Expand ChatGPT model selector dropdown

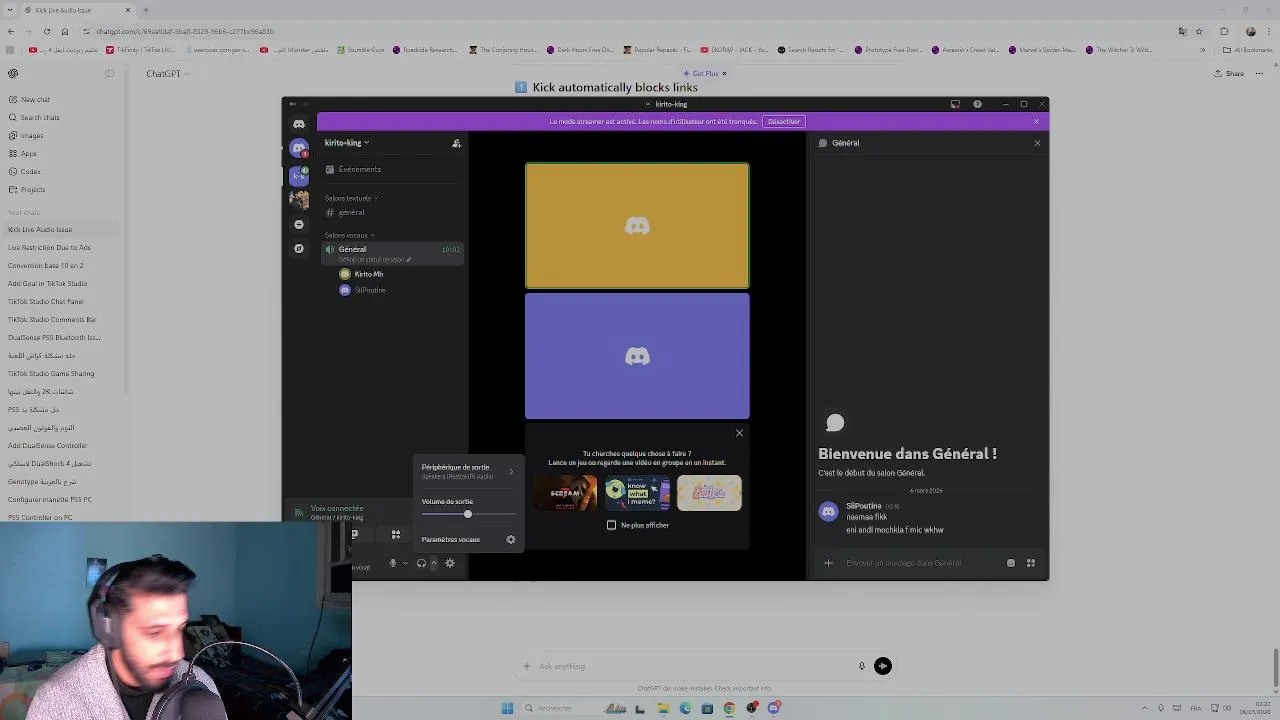[x=167, y=73]
